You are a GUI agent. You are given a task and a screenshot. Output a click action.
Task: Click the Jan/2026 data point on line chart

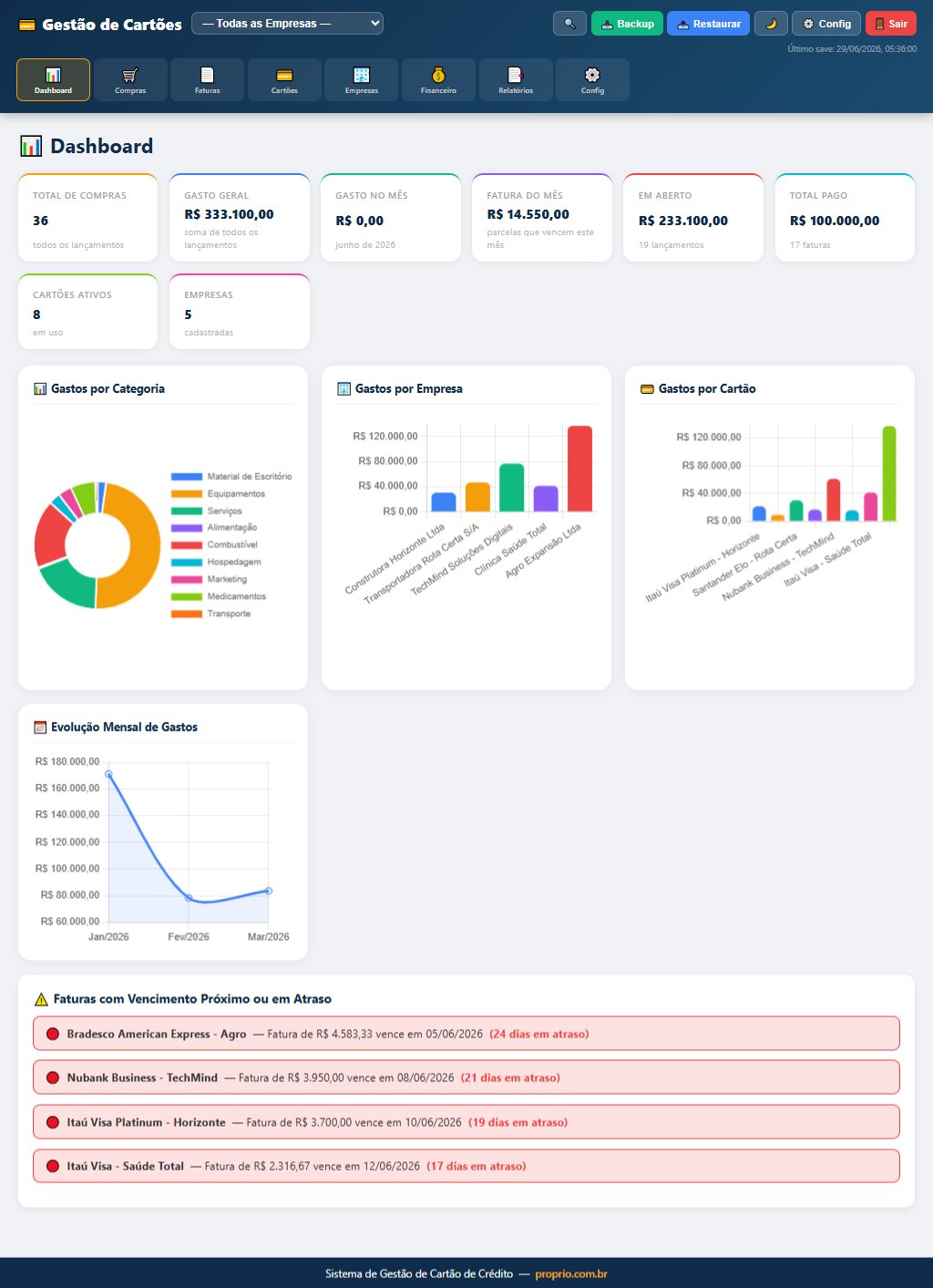(108, 774)
